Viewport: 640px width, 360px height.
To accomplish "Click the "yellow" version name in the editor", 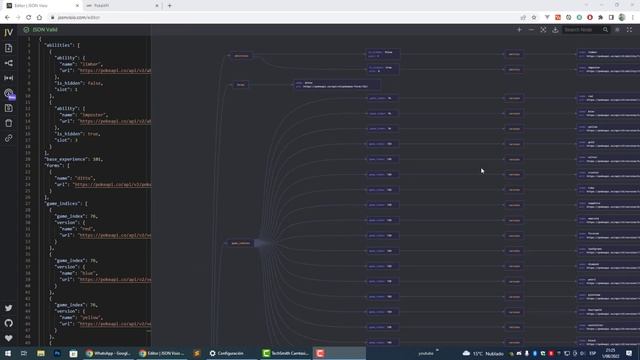I will point(91,318).
